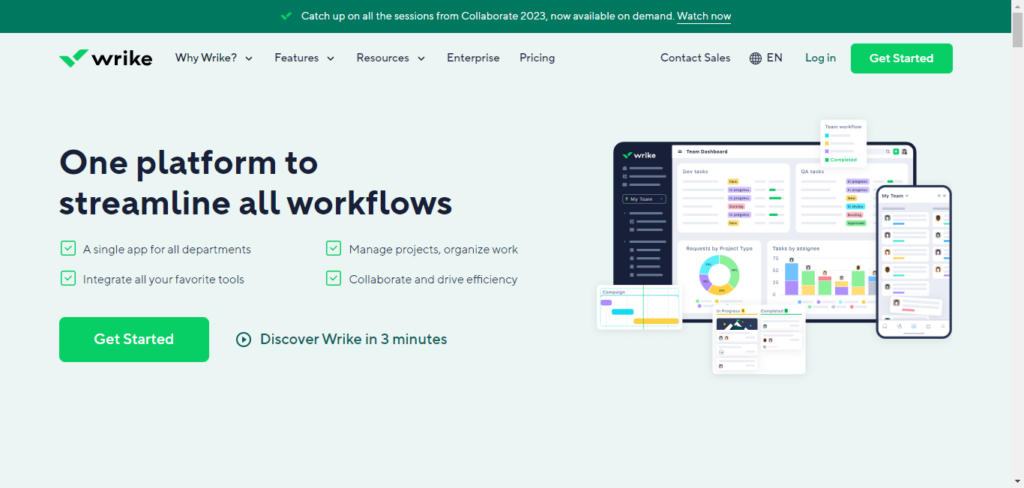Click the Dev tasks panel heading
This screenshot has width=1024, height=488.
click(695, 171)
